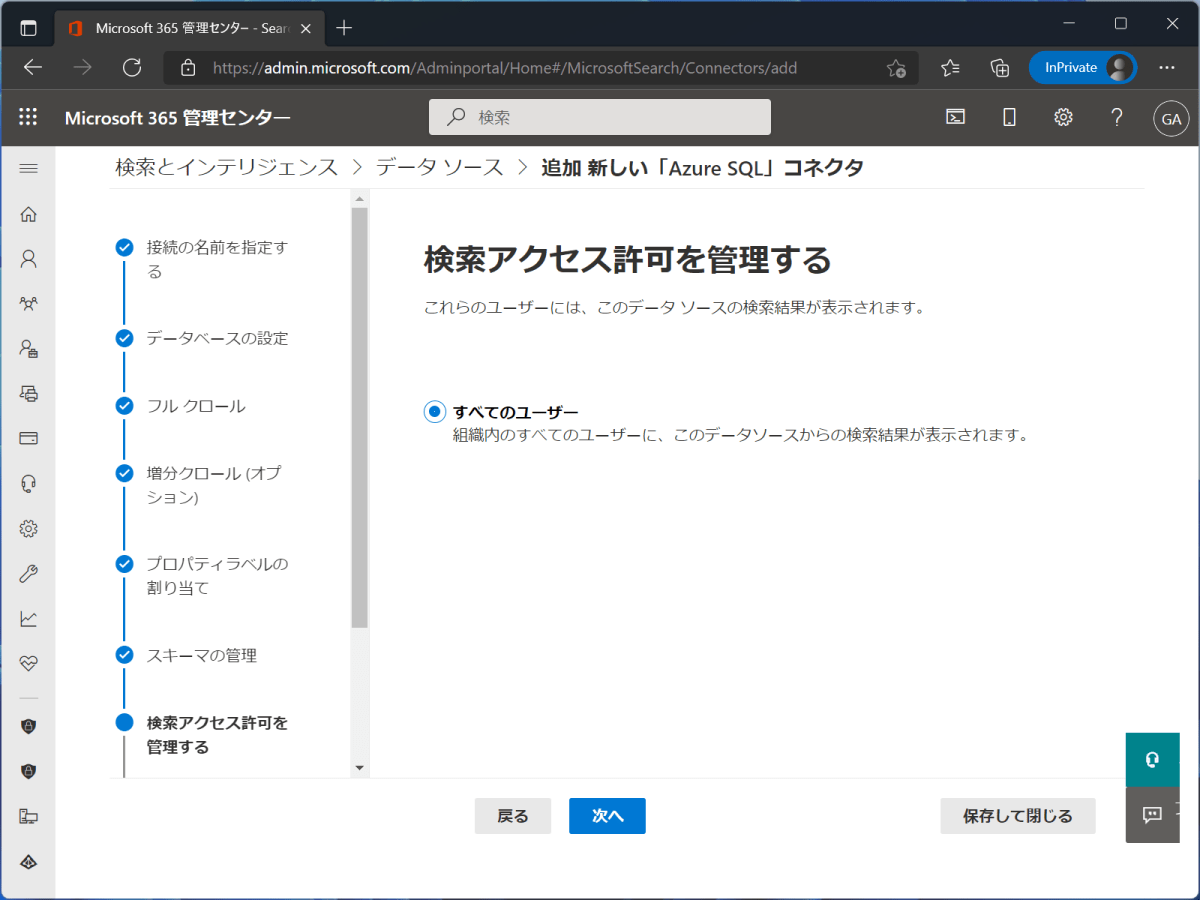Close the Microsoft 365 管理センター tab

click(x=307, y=28)
